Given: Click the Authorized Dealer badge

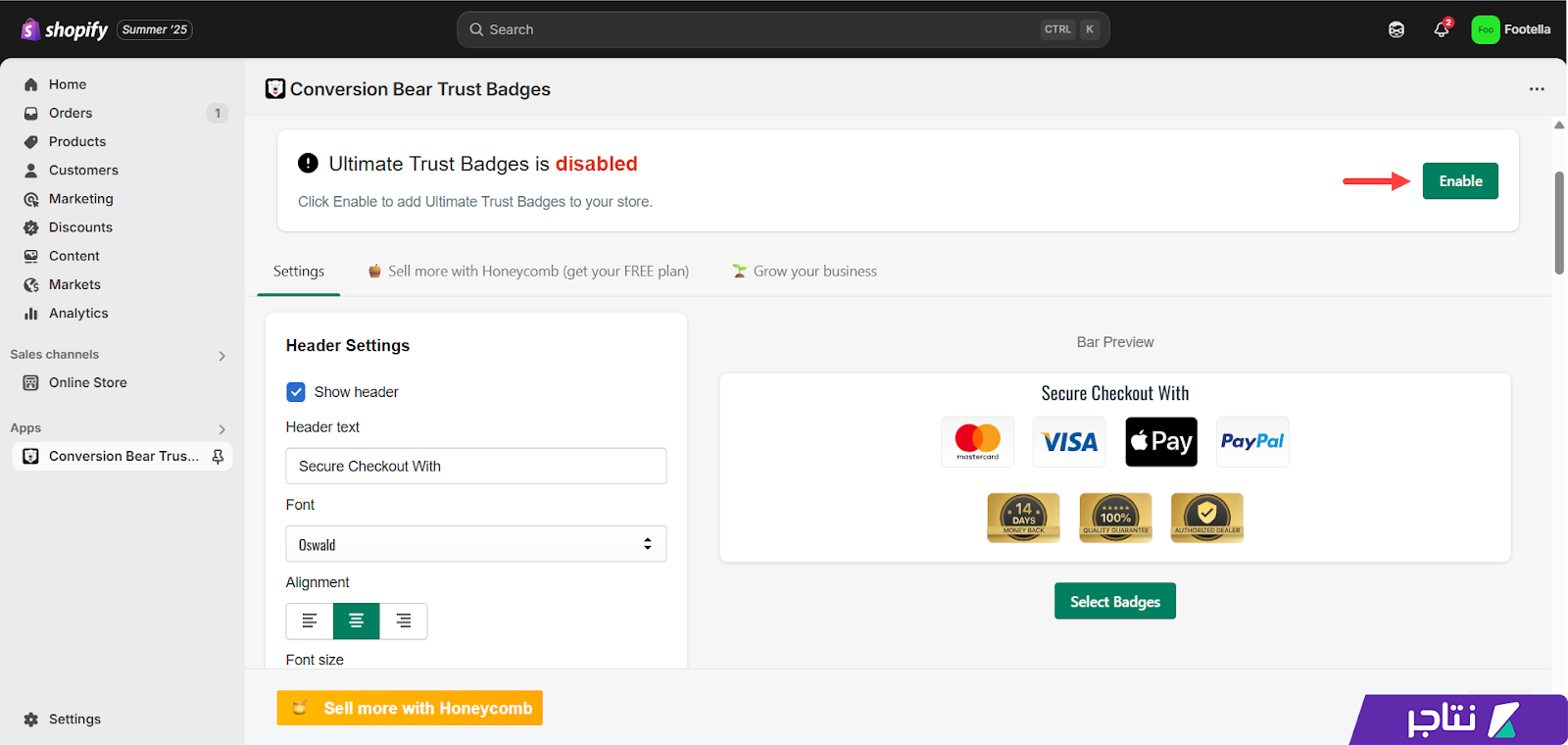Looking at the screenshot, I should tap(1207, 518).
